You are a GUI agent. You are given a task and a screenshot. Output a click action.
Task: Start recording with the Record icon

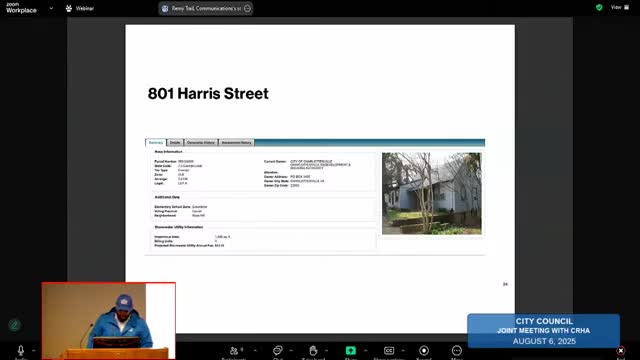(424, 351)
